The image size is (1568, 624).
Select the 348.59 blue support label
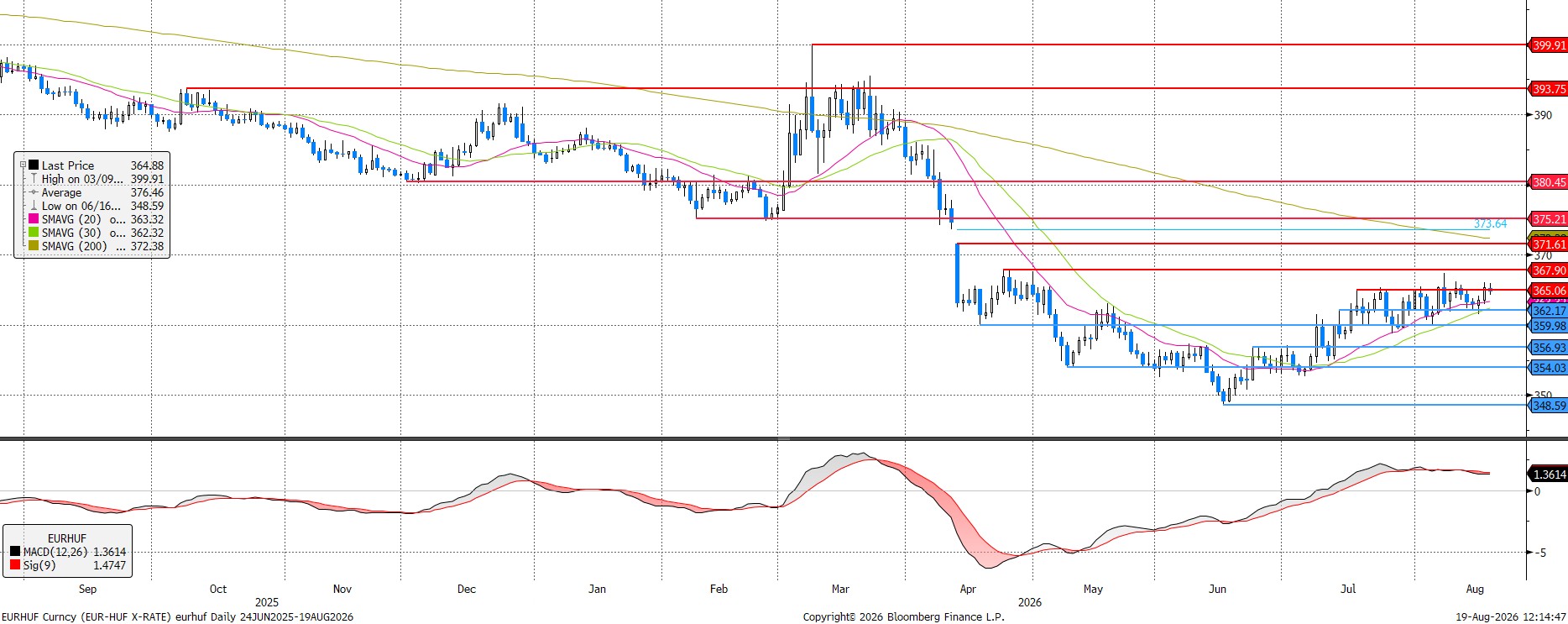pyautogui.click(x=1548, y=406)
